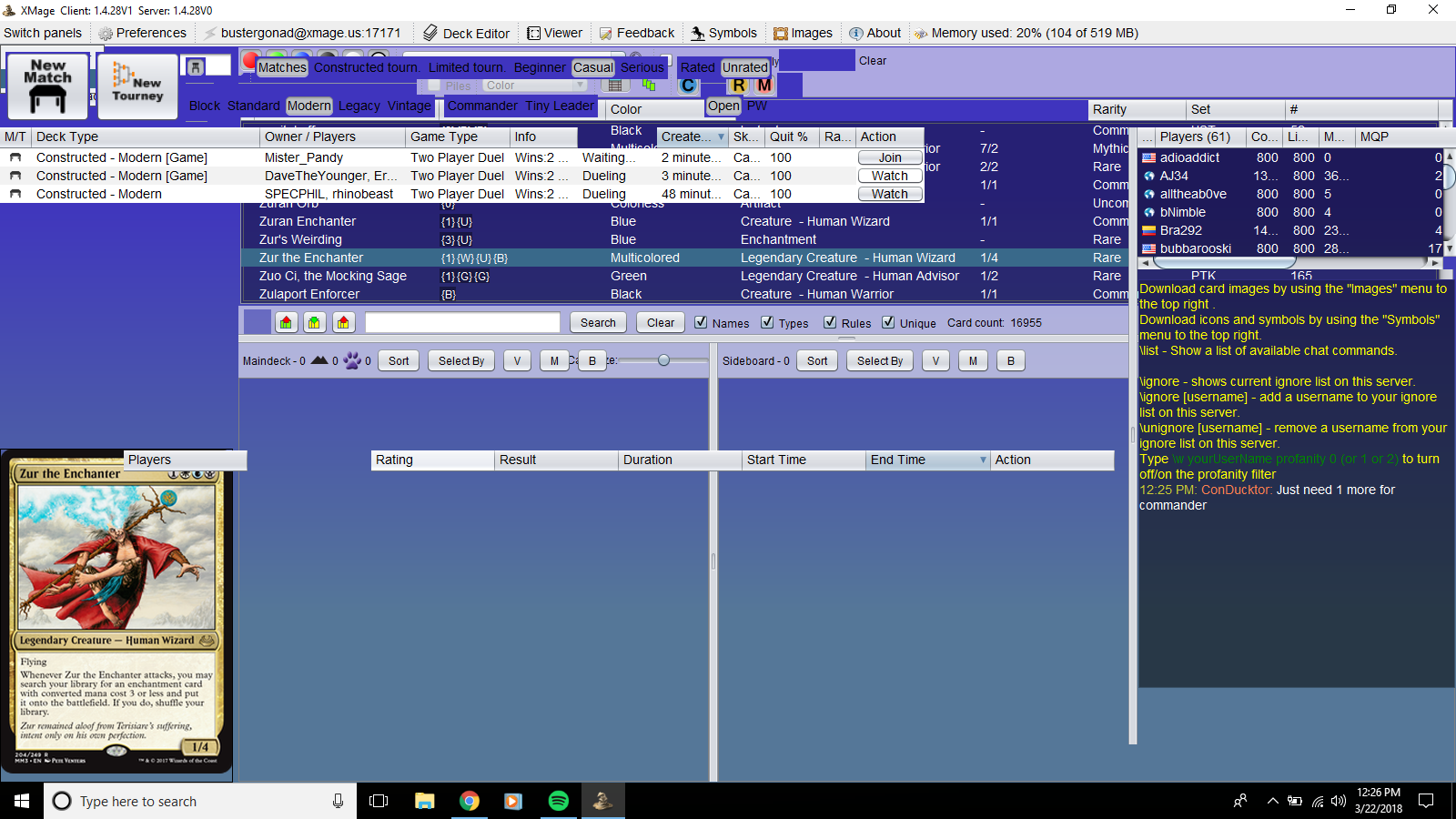Enable the Rules search checkbox
The image size is (1456, 819).
(830, 322)
